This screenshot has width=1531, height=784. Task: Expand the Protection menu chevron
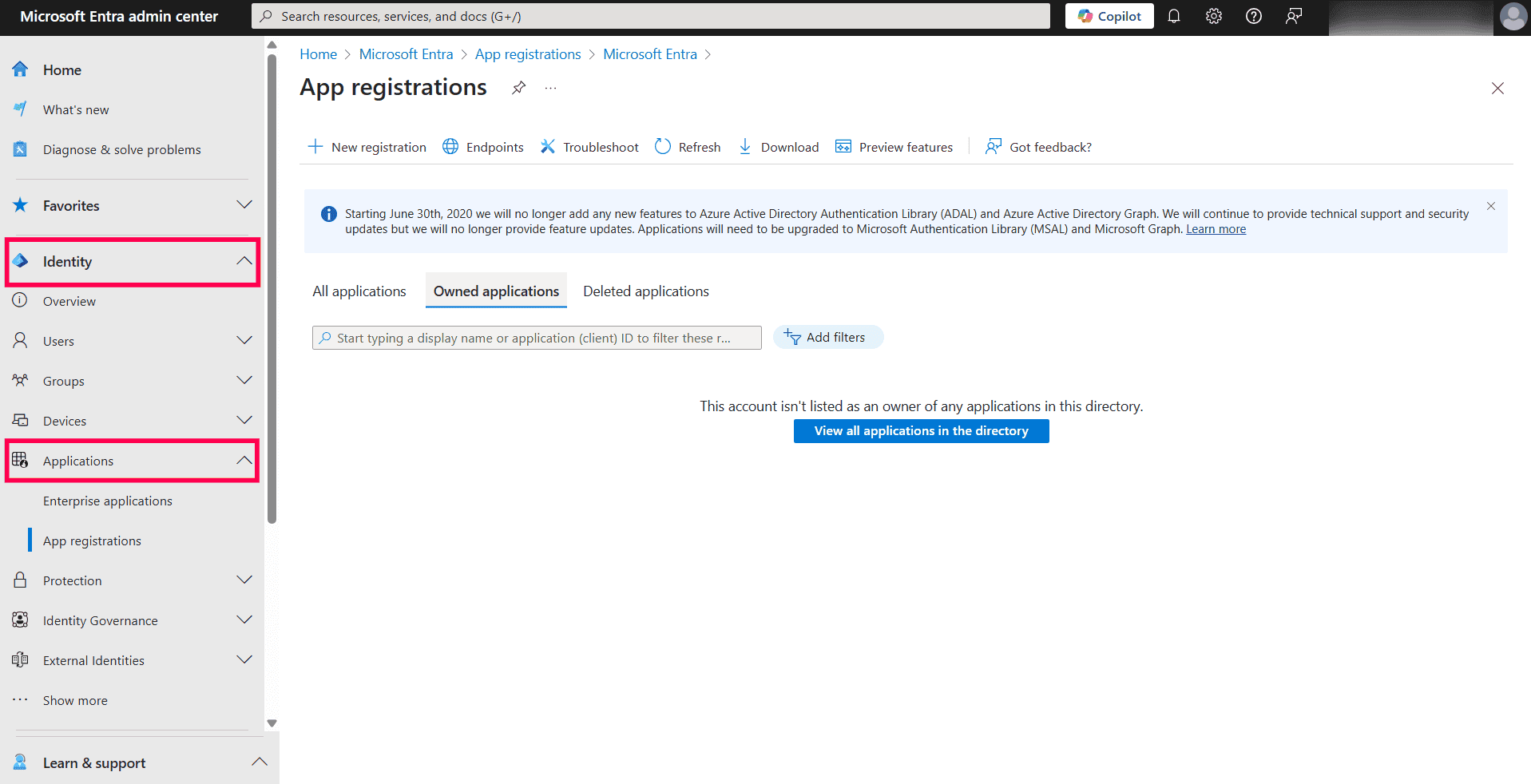[x=244, y=580]
